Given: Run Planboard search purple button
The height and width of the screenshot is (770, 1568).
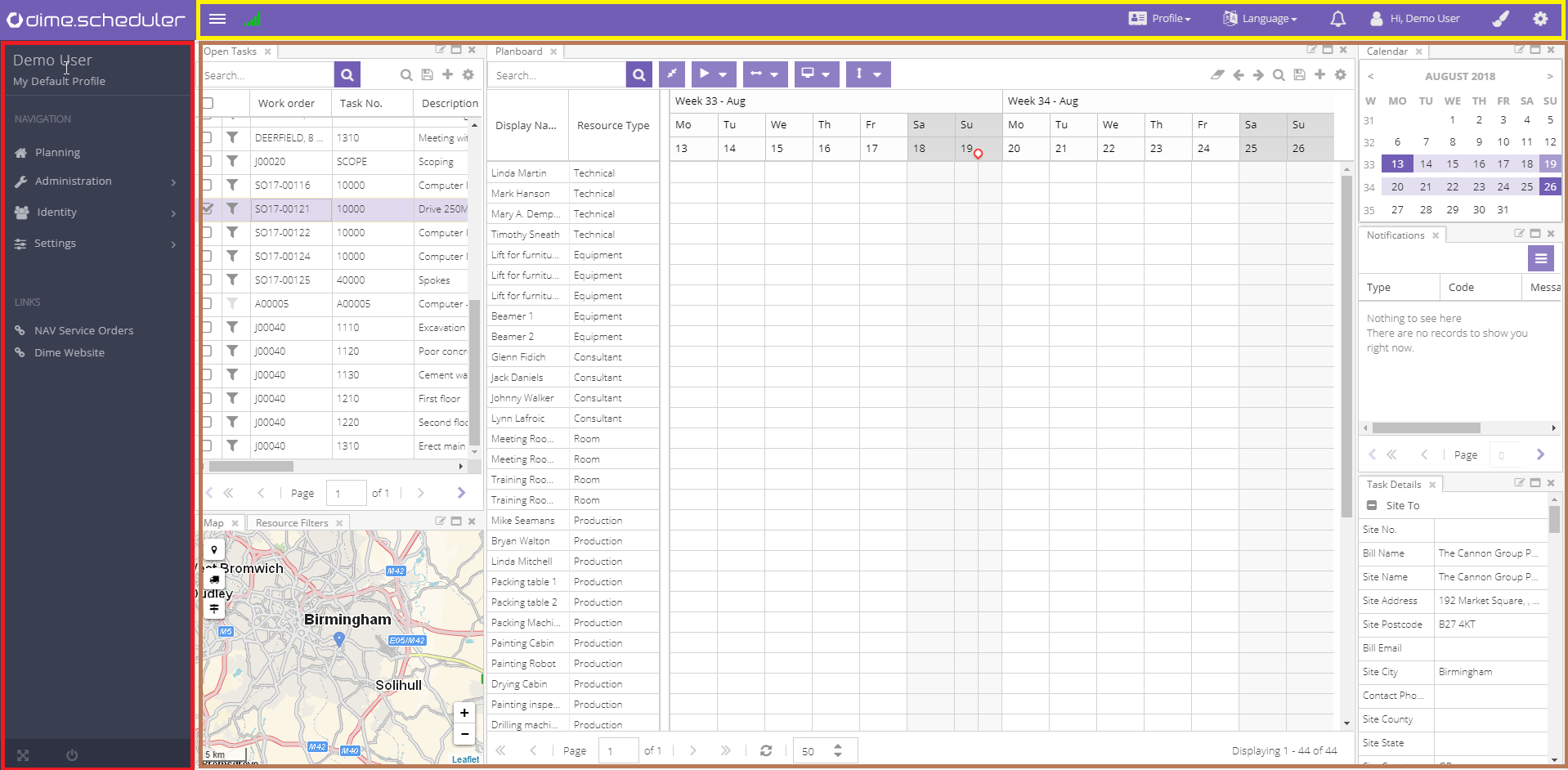Looking at the screenshot, I should pos(639,74).
